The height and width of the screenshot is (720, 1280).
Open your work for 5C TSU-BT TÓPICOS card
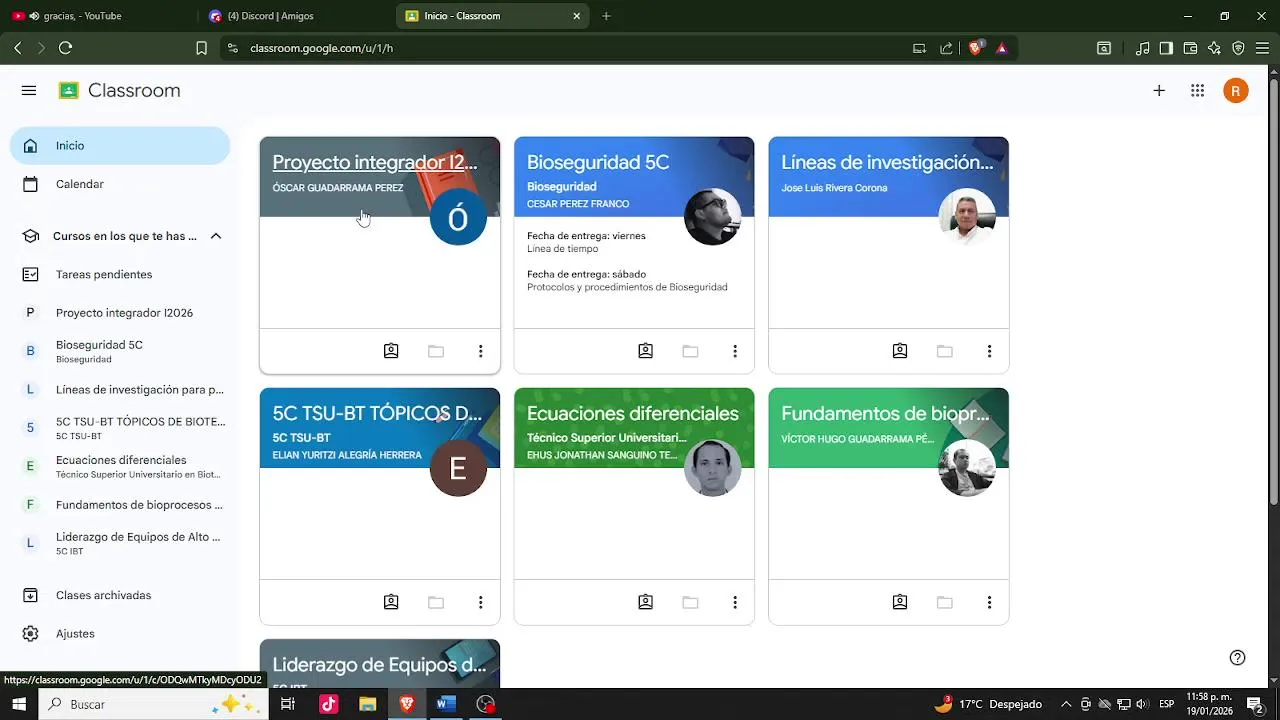(391, 602)
